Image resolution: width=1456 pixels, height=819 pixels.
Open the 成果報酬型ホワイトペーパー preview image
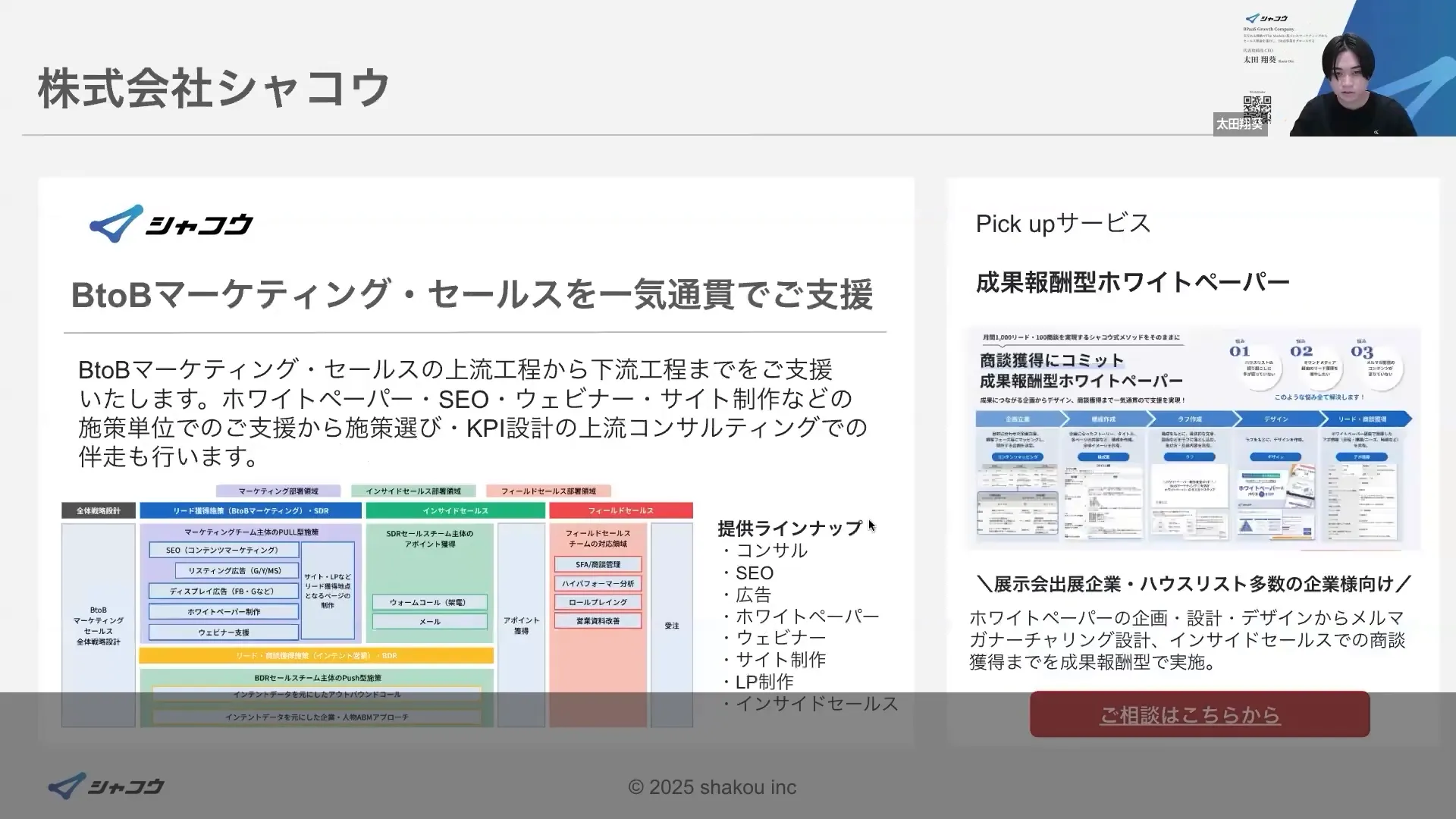click(1194, 439)
